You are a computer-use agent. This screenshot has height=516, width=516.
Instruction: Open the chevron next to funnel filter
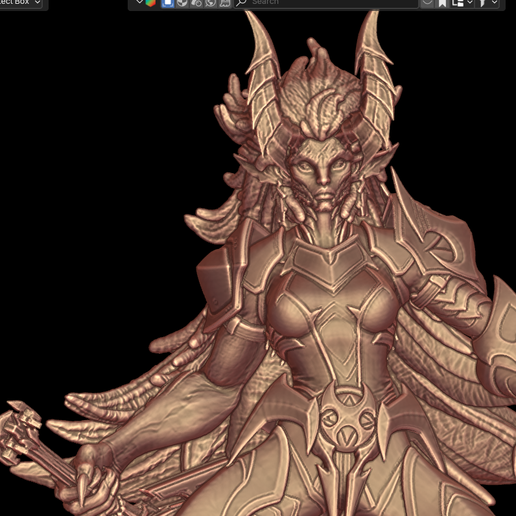click(x=495, y=3)
